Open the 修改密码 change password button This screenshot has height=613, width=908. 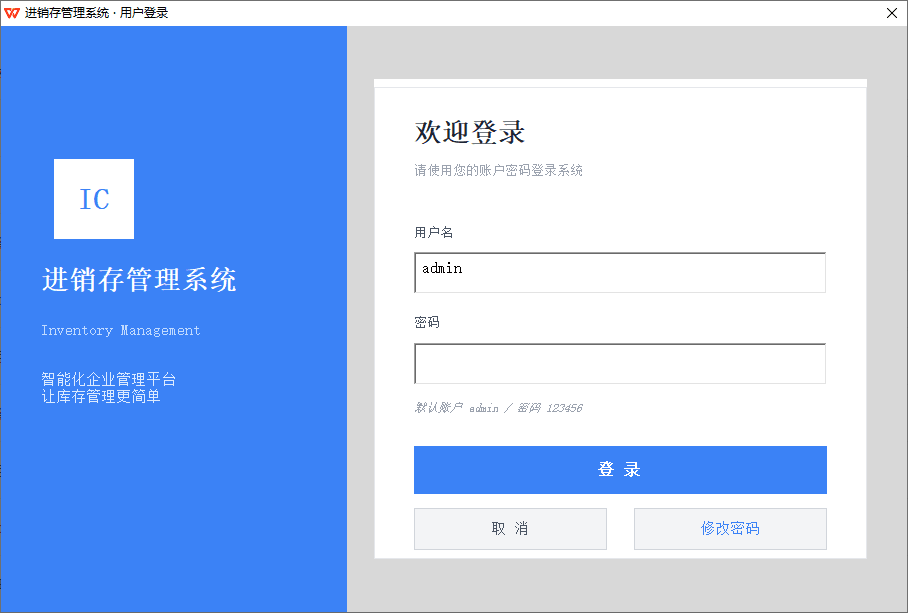[x=730, y=528]
